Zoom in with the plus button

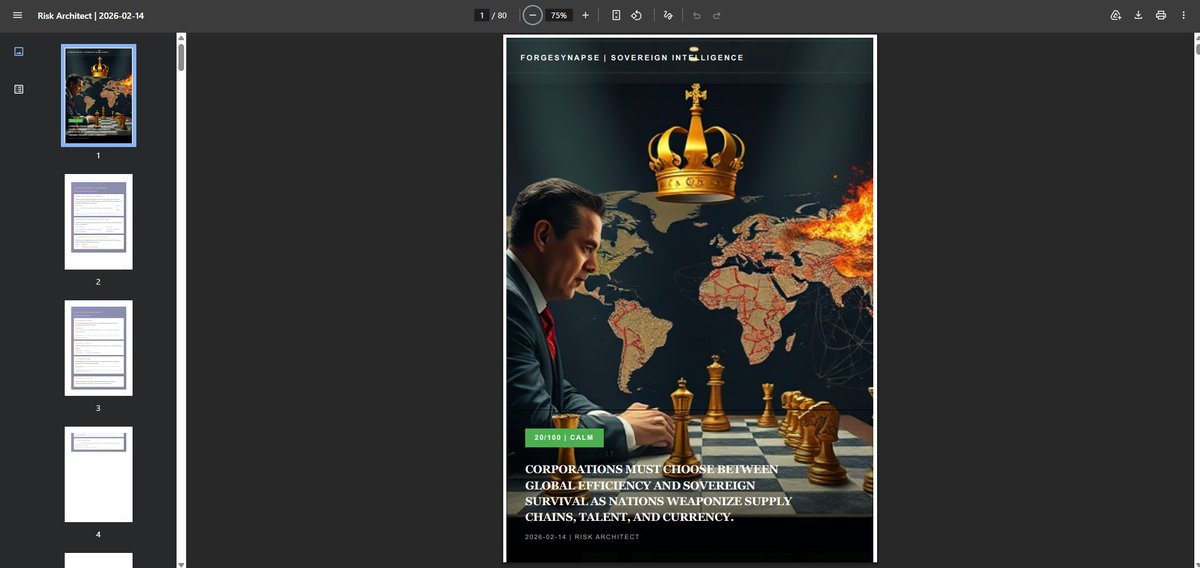(586, 15)
